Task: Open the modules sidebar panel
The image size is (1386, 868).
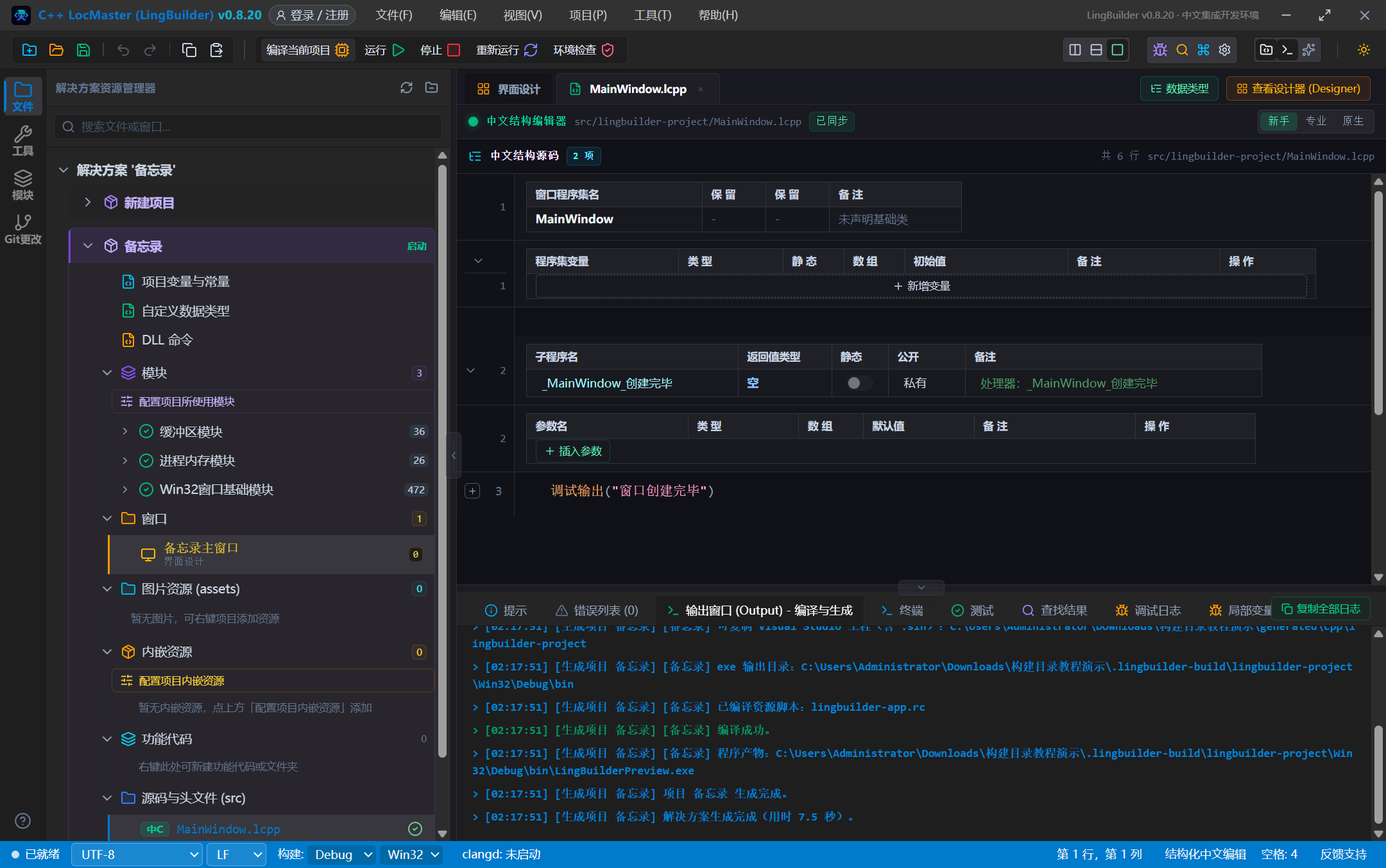Action: 23,185
